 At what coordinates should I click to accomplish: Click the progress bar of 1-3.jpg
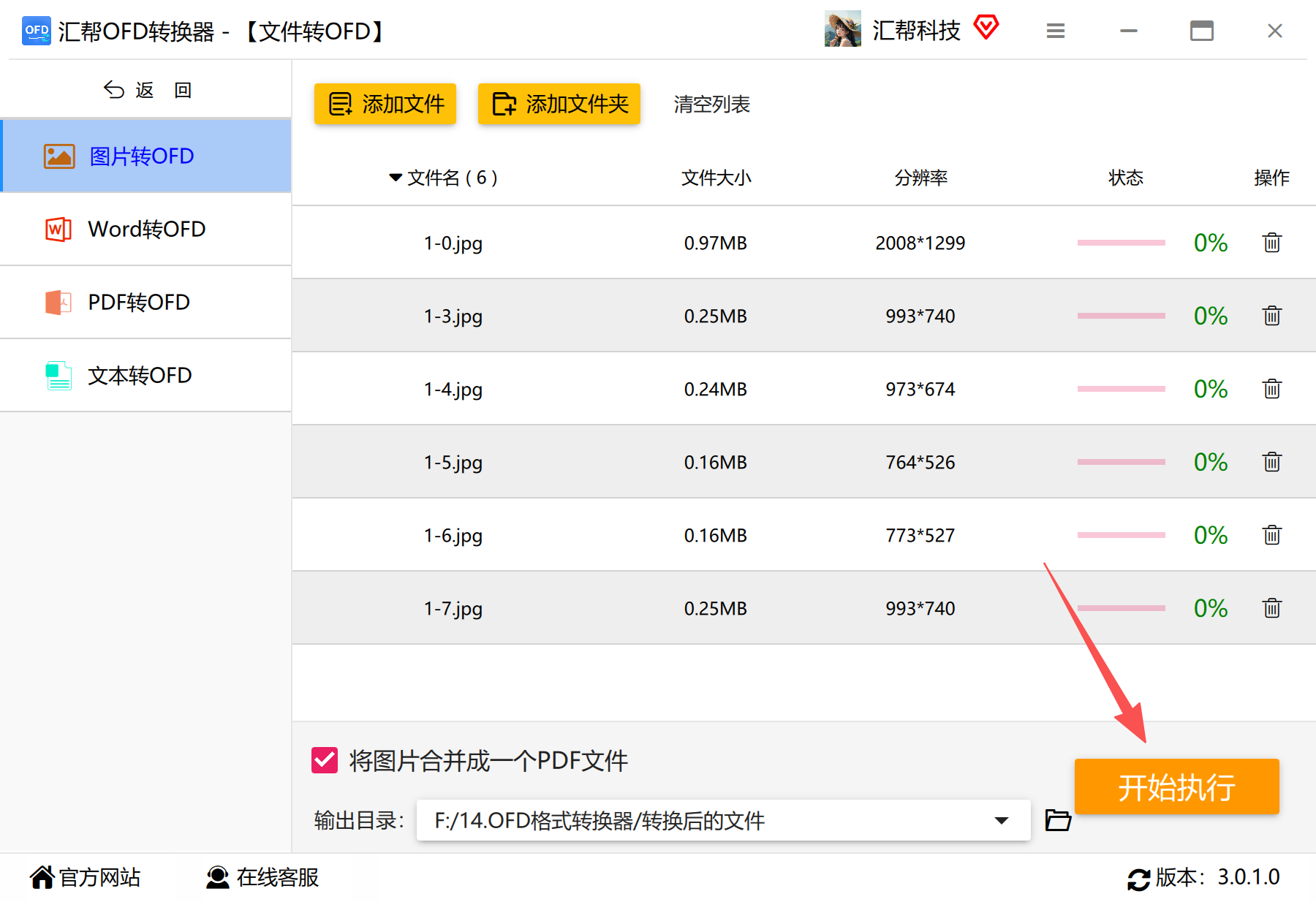tap(1121, 316)
